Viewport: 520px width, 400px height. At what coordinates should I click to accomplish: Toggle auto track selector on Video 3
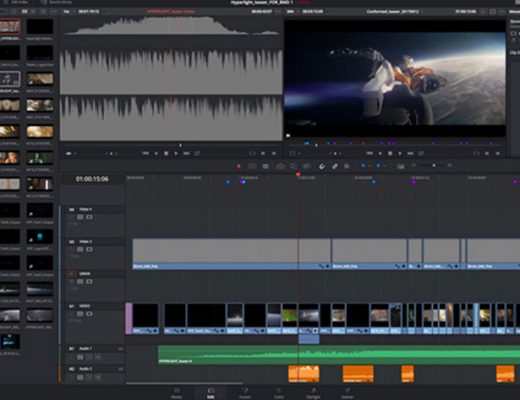80,249
